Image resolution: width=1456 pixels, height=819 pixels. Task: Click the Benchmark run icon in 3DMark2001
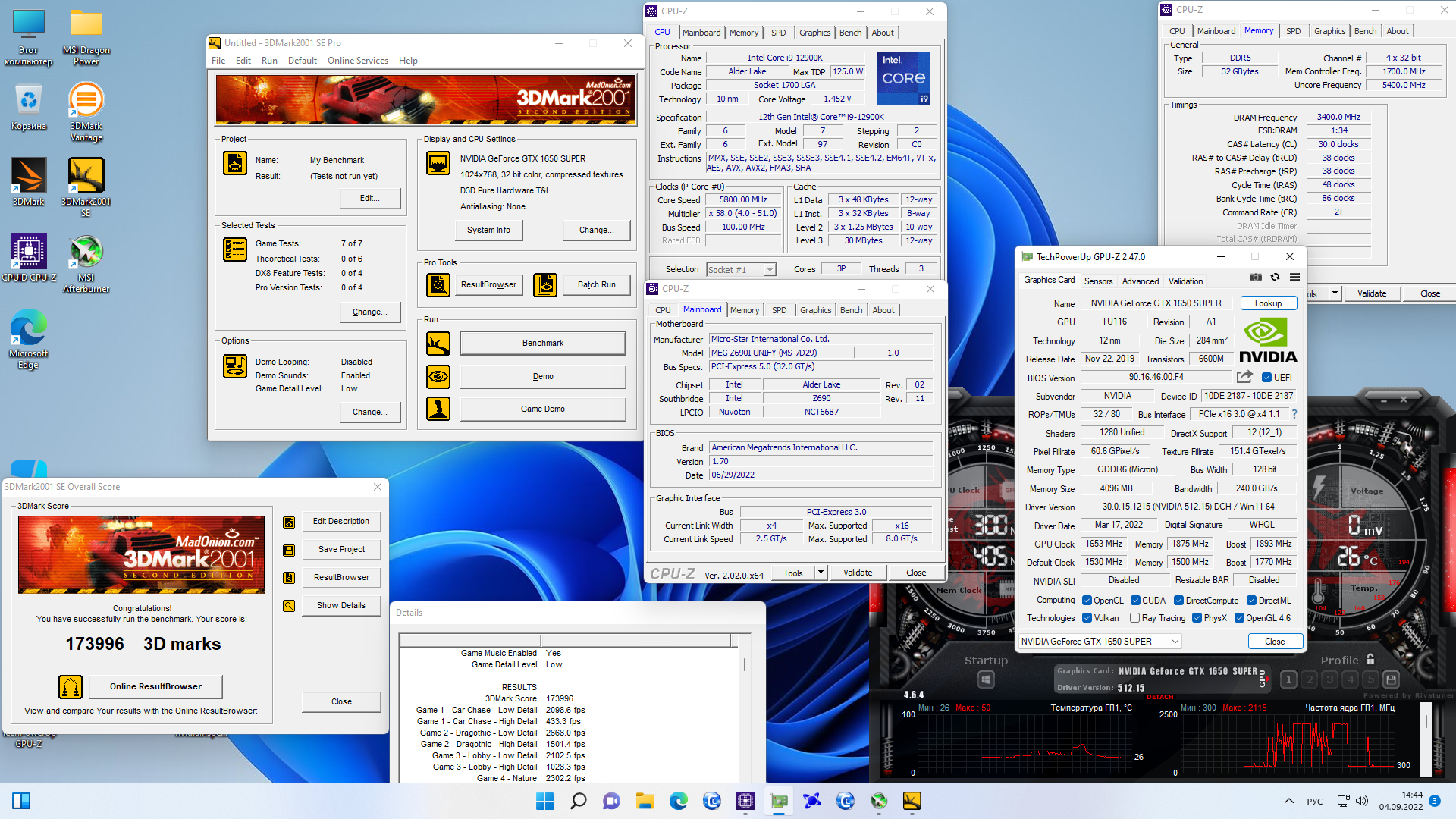pos(438,344)
